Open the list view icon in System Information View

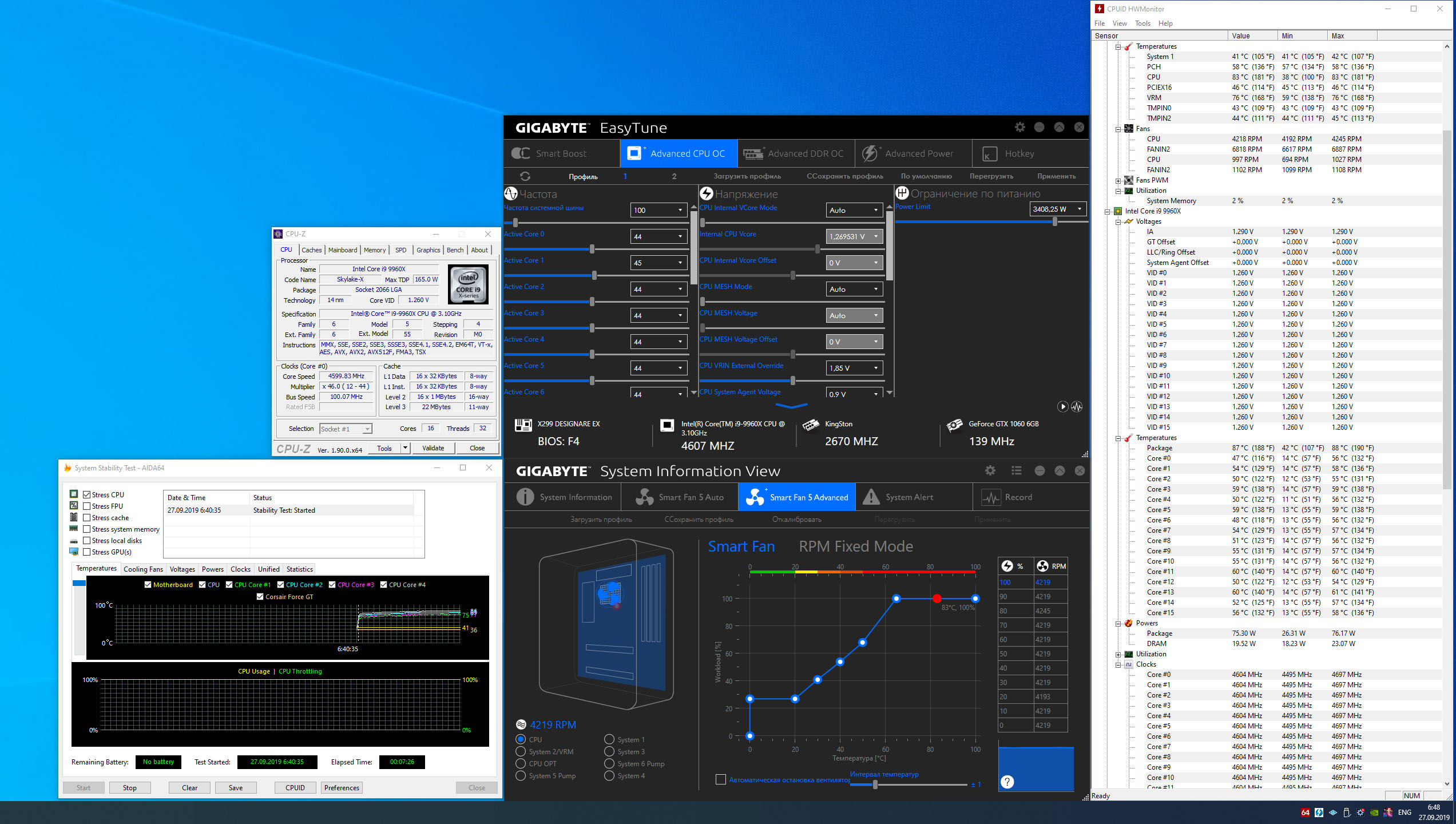pyautogui.click(x=1016, y=470)
